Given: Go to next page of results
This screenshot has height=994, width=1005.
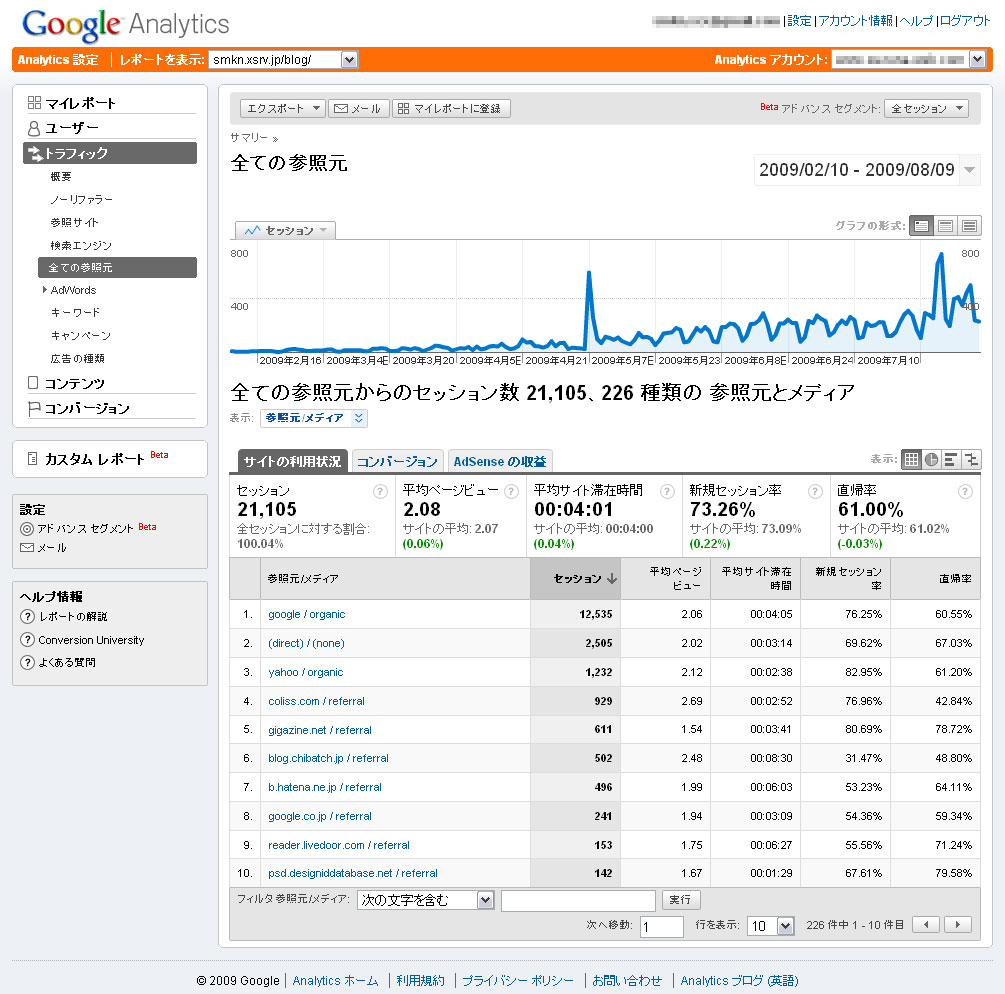Looking at the screenshot, I should 958,925.
